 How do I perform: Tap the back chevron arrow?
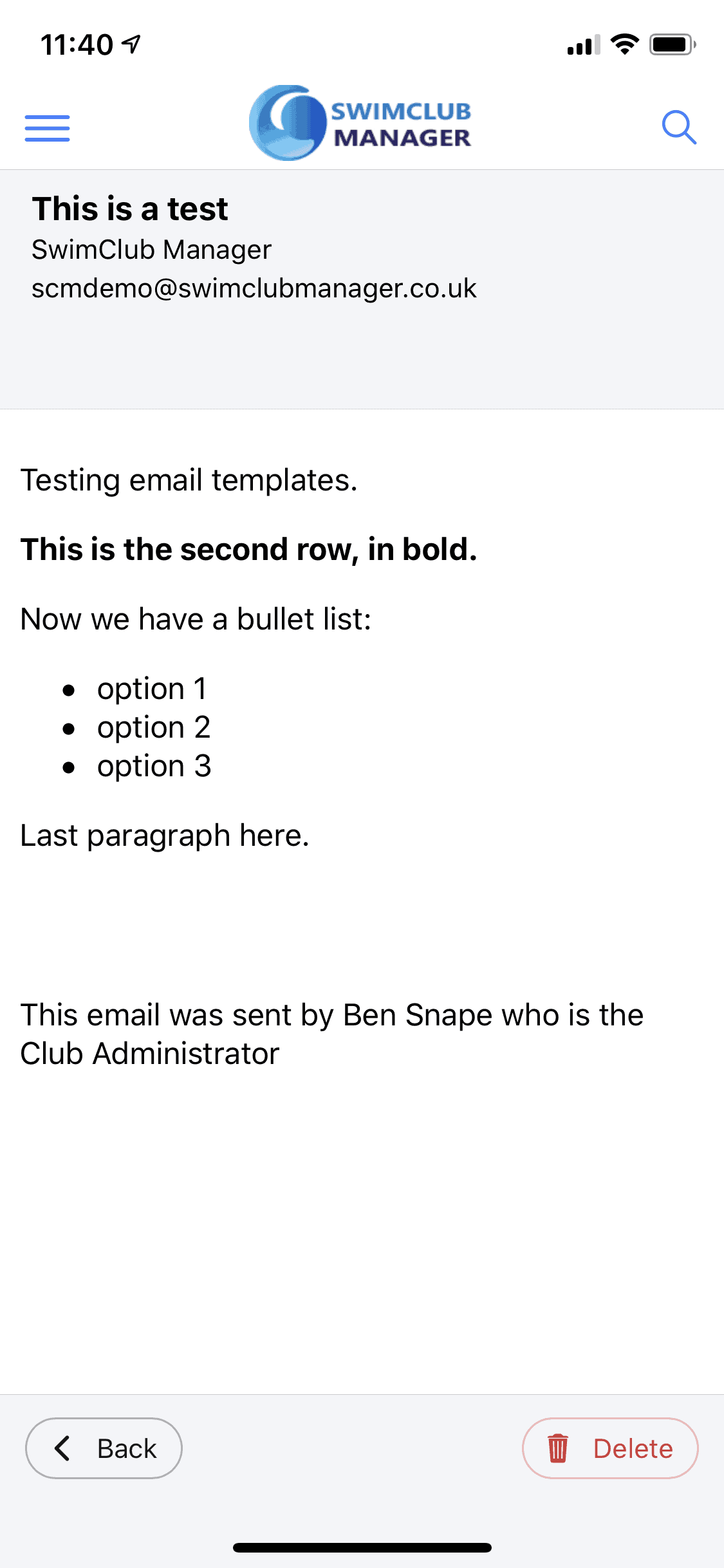point(62,1448)
